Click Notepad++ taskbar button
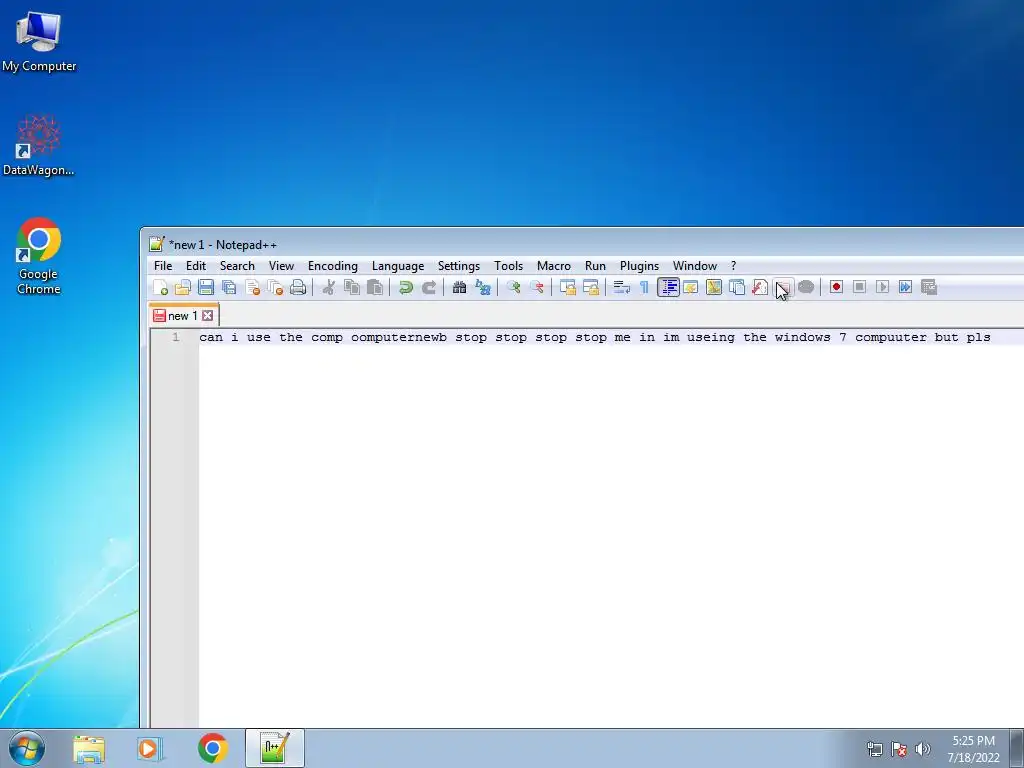Viewport: 1024px width, 768px height. pos(275,748)
